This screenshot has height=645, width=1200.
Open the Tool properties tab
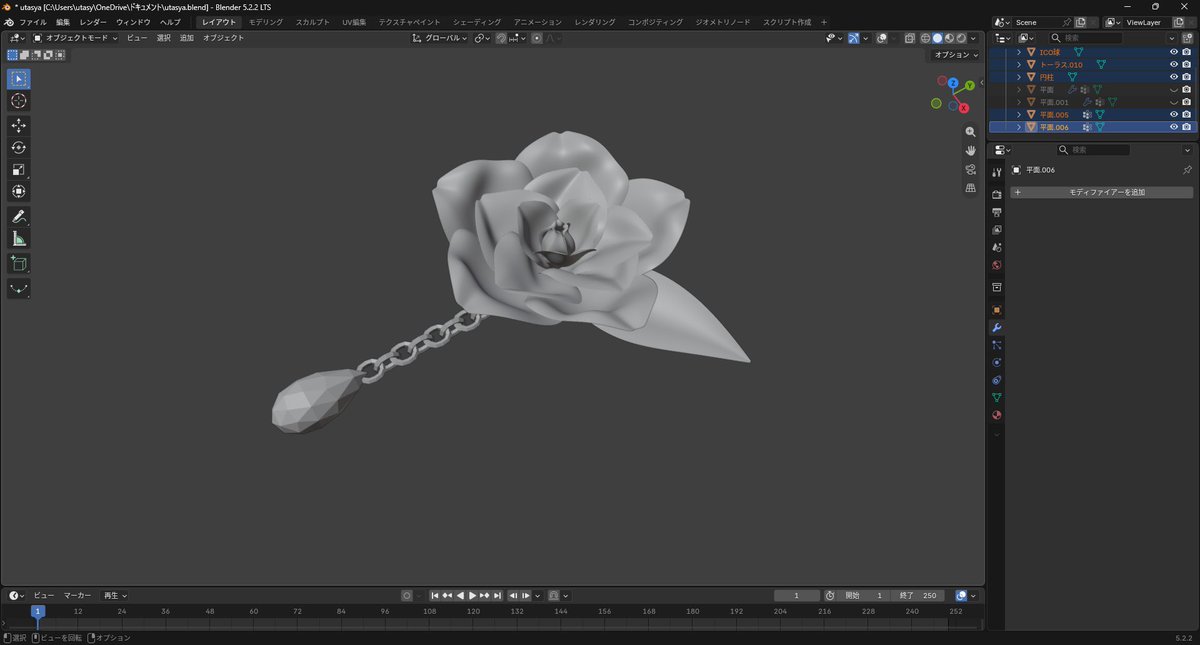pyautogui.click(x=997, y=172)
